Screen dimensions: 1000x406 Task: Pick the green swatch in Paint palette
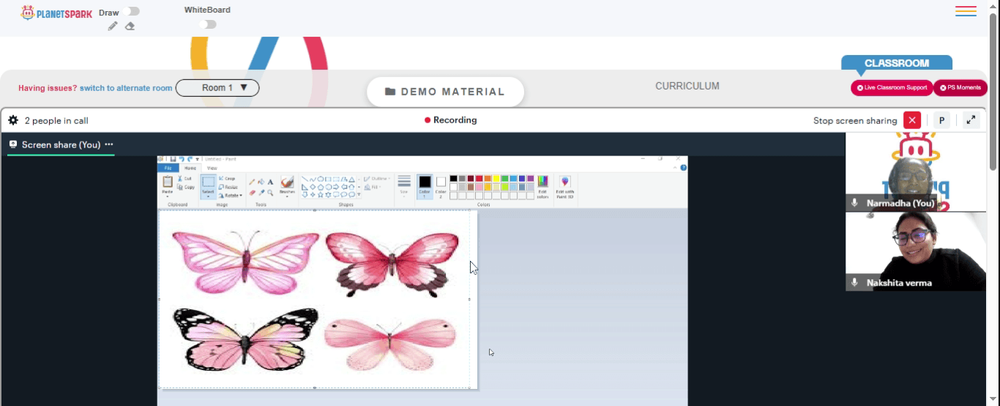click(x=504, y=178)
